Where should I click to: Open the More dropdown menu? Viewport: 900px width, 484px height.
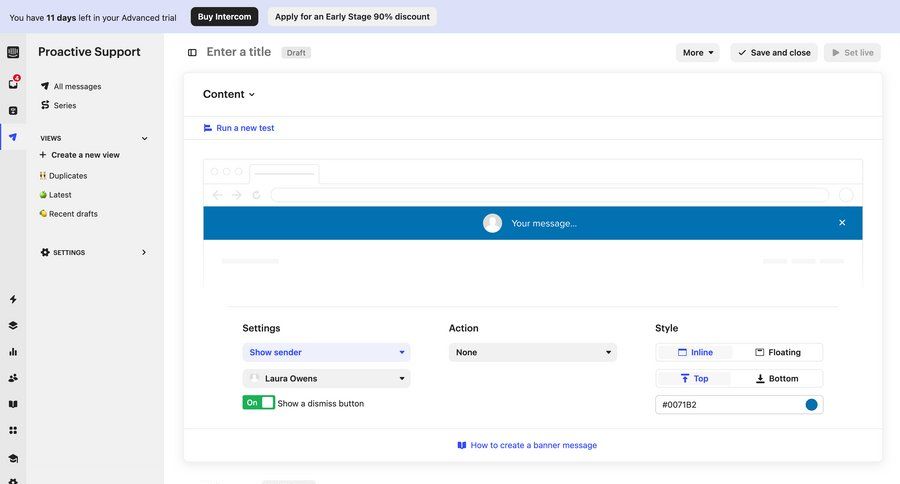tap(697, 52)
